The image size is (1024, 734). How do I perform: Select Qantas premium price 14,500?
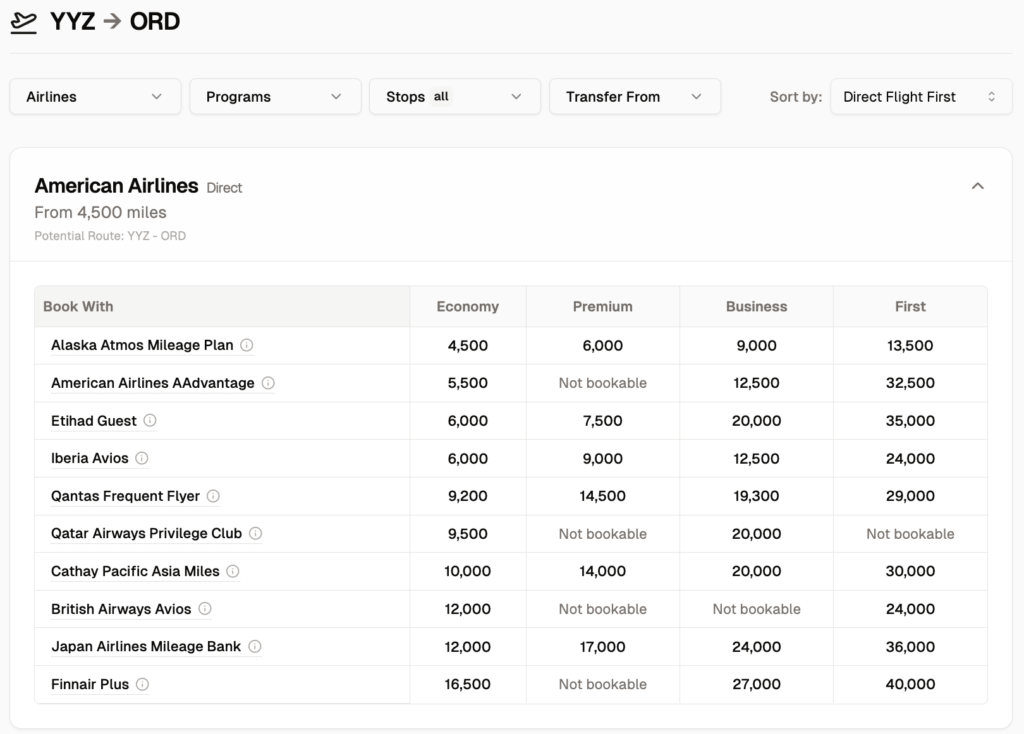tap(602, 496)
